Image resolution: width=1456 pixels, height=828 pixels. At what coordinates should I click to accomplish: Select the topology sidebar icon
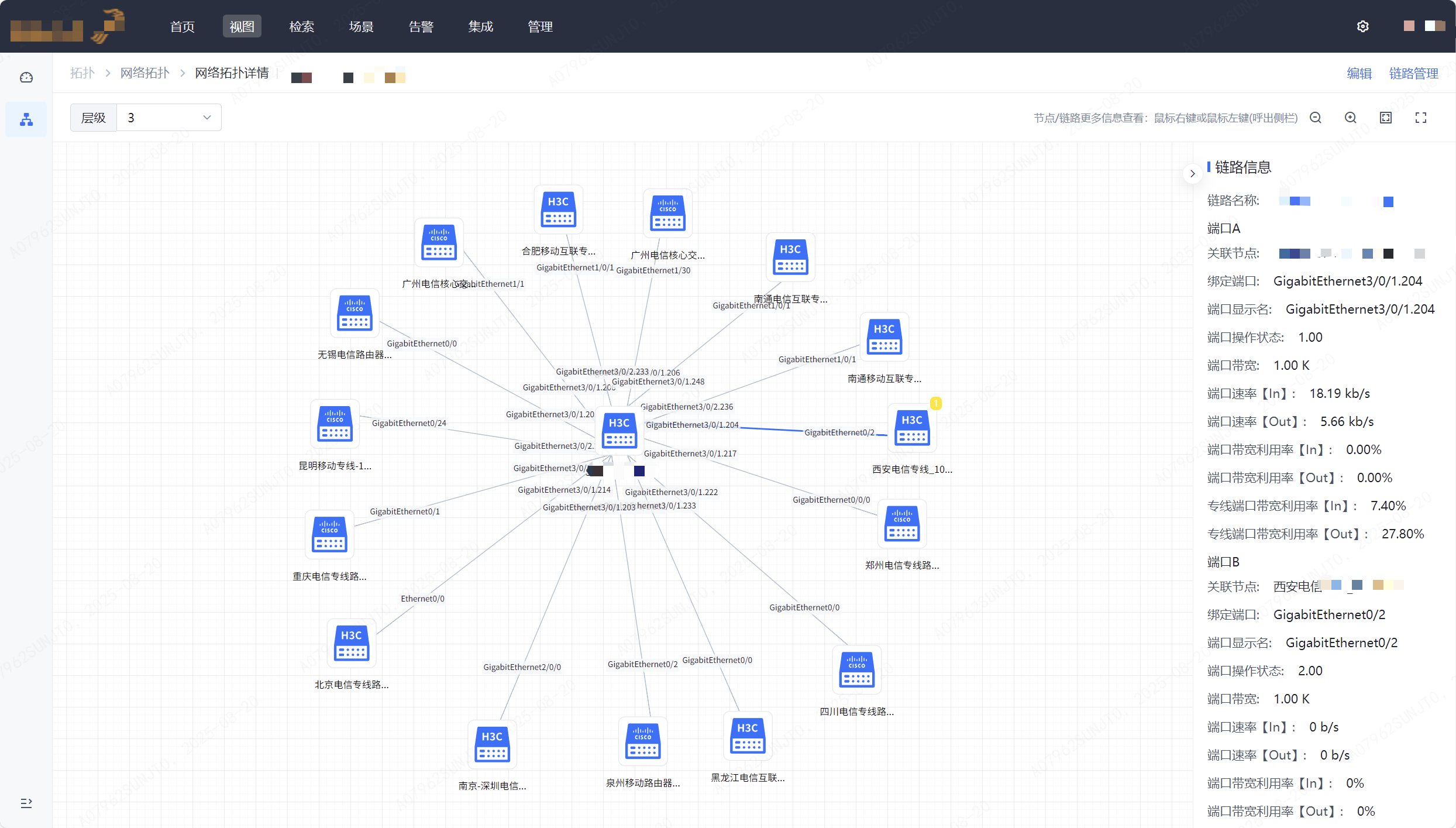tap(26, 120)
